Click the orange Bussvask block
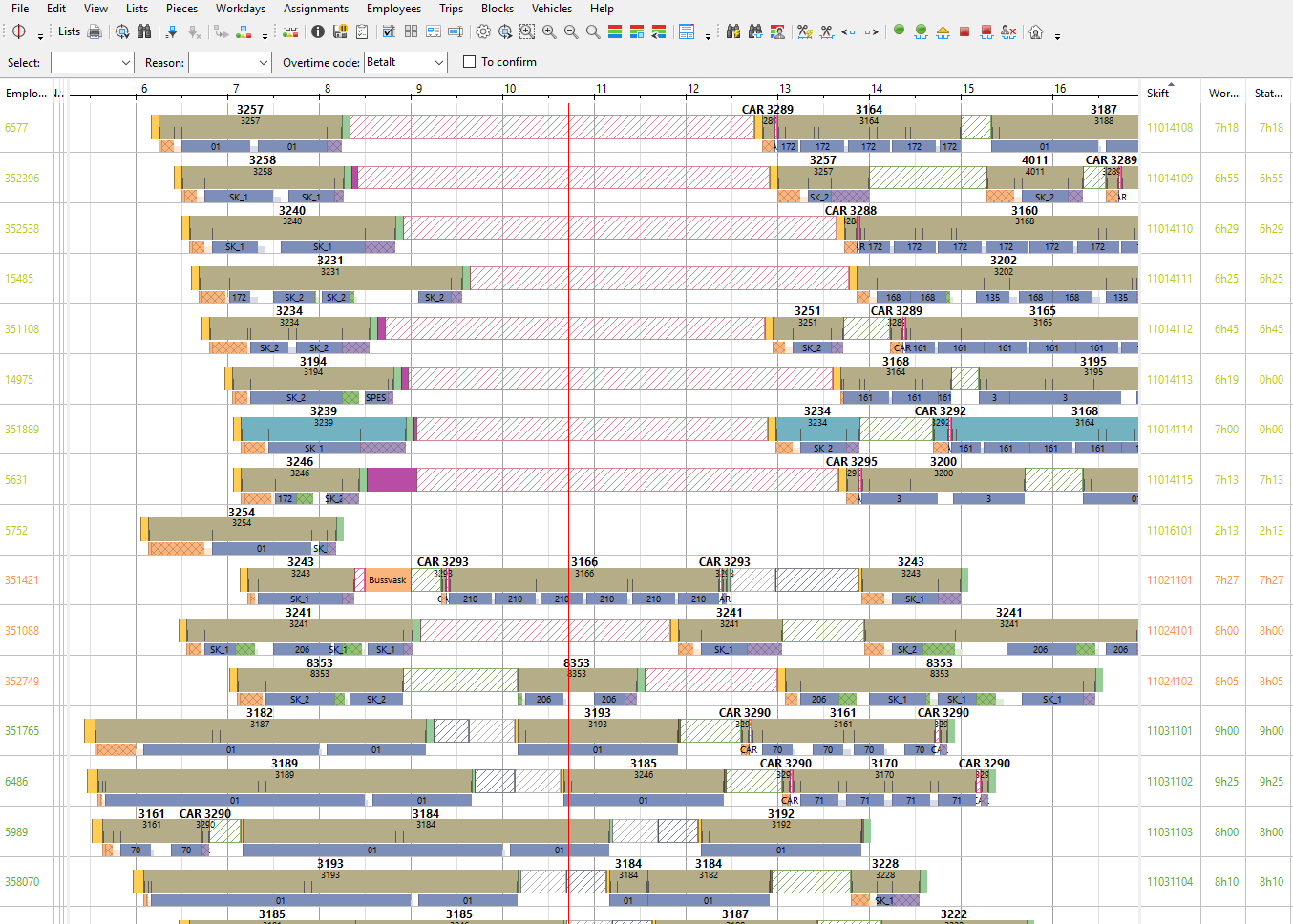1293x924 pixels. tap(388, 579)
